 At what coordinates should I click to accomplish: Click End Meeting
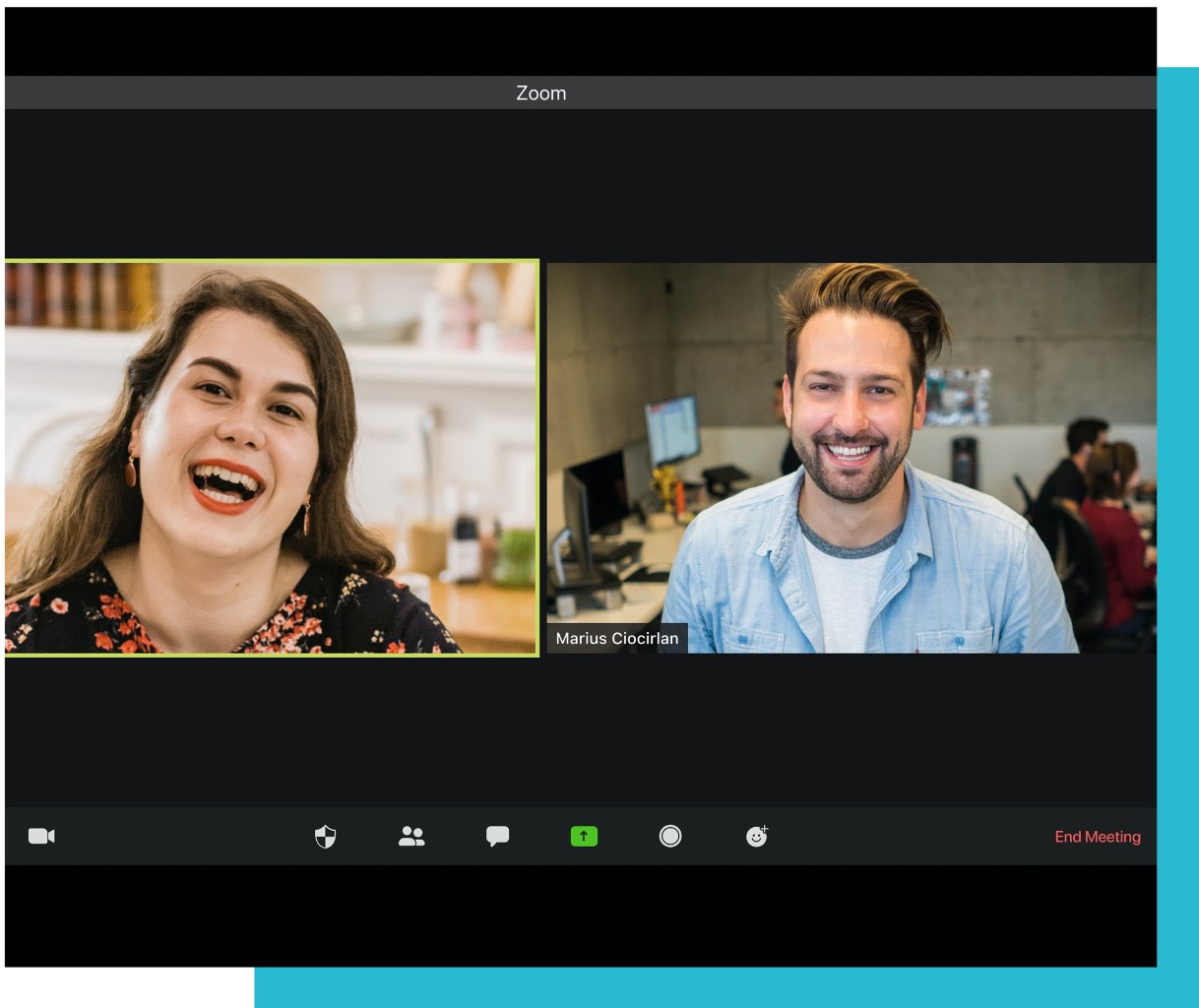(x=1098, y=837)
